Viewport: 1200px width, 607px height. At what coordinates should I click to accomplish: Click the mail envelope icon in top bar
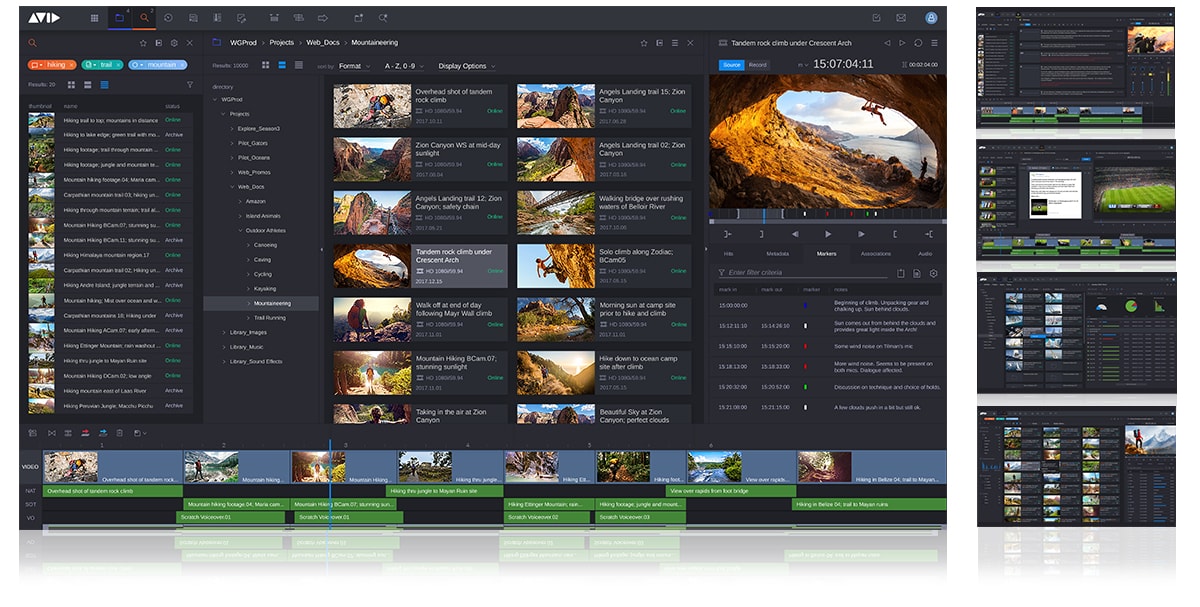[x=900, y=18]
